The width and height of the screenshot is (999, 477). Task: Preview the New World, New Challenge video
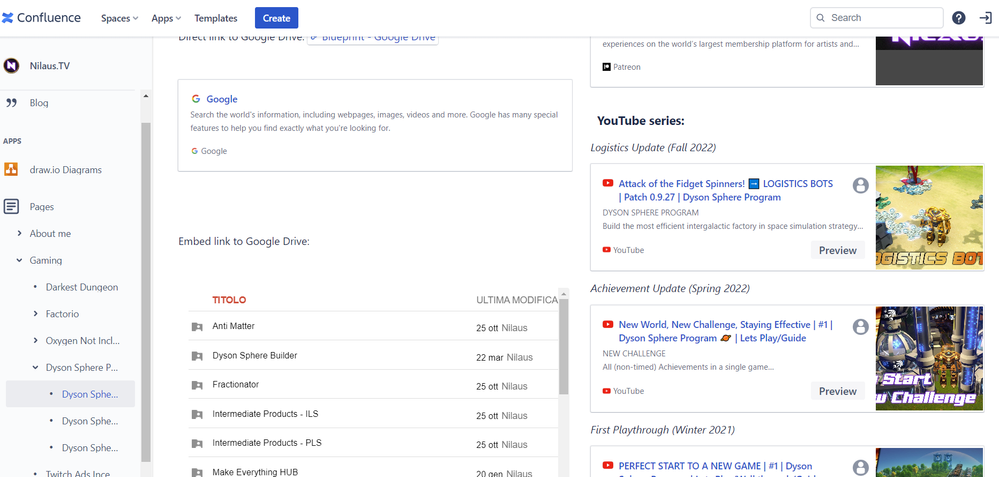click(x=838, y=391)
